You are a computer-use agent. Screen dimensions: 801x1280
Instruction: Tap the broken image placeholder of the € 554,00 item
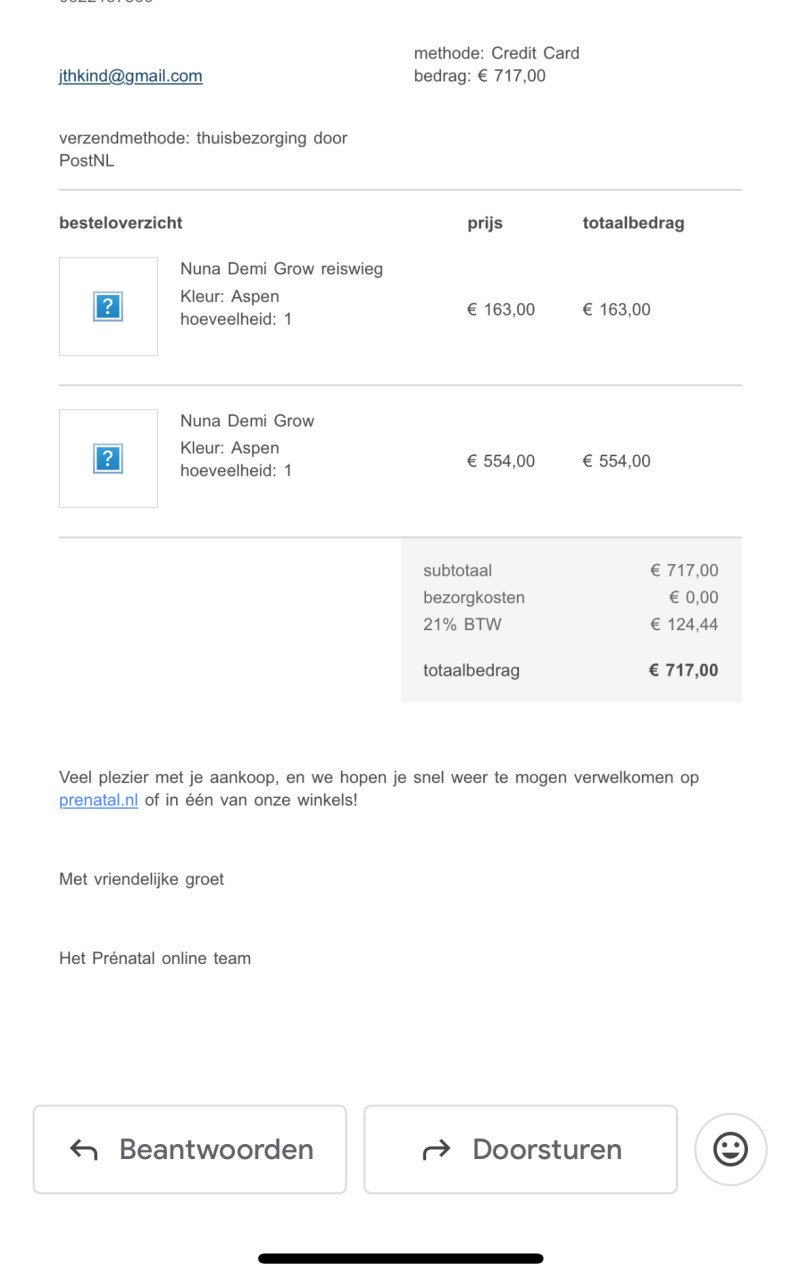[108, 458]
